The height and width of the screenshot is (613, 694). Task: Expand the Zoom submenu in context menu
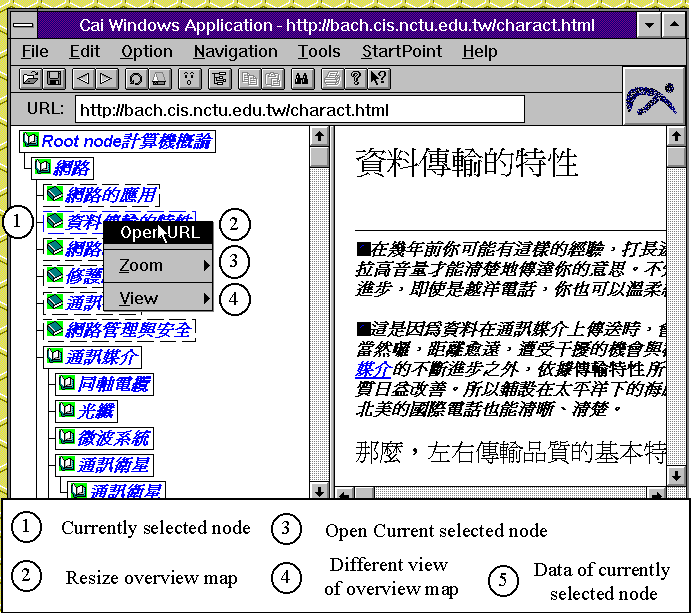(160, 266)
